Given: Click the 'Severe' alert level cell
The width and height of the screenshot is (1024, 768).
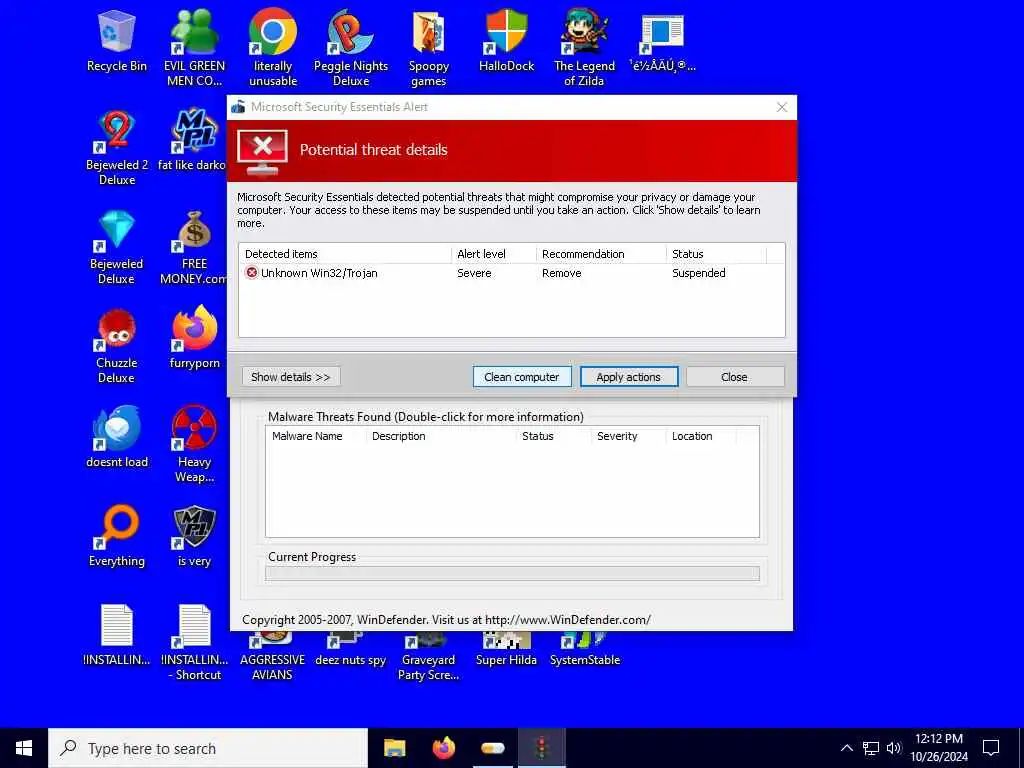Looking at the screenshot, I should tap(474, 273).
